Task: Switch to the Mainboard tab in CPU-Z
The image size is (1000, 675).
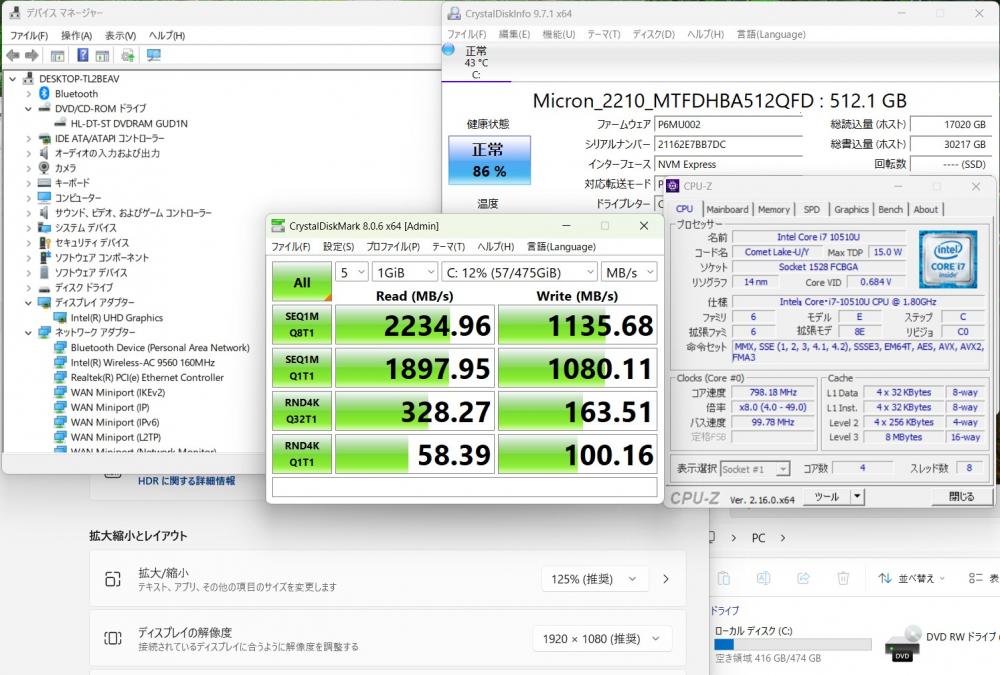Action: (x=727, y=209)
